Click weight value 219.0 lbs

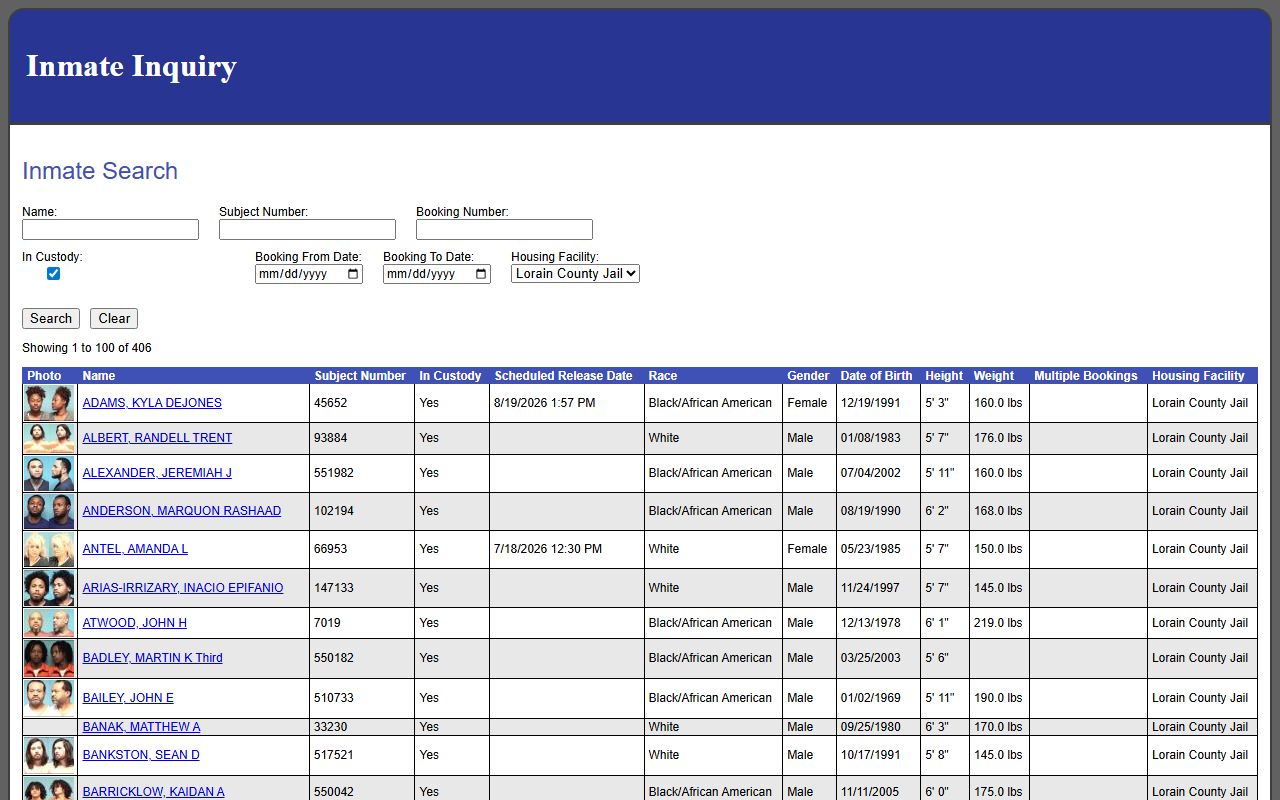coord(998,623)
